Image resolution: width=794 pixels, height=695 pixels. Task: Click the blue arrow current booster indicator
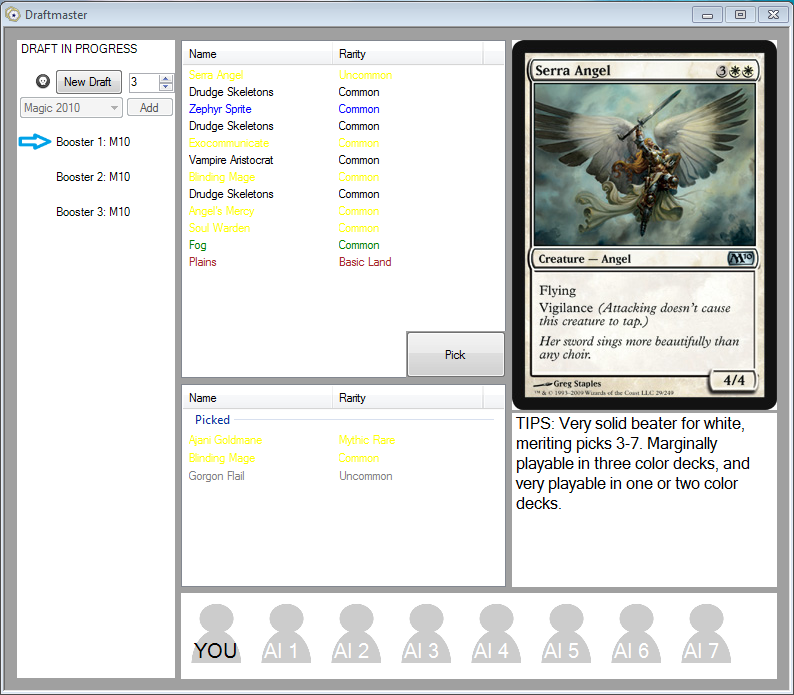tap(34, 142)
